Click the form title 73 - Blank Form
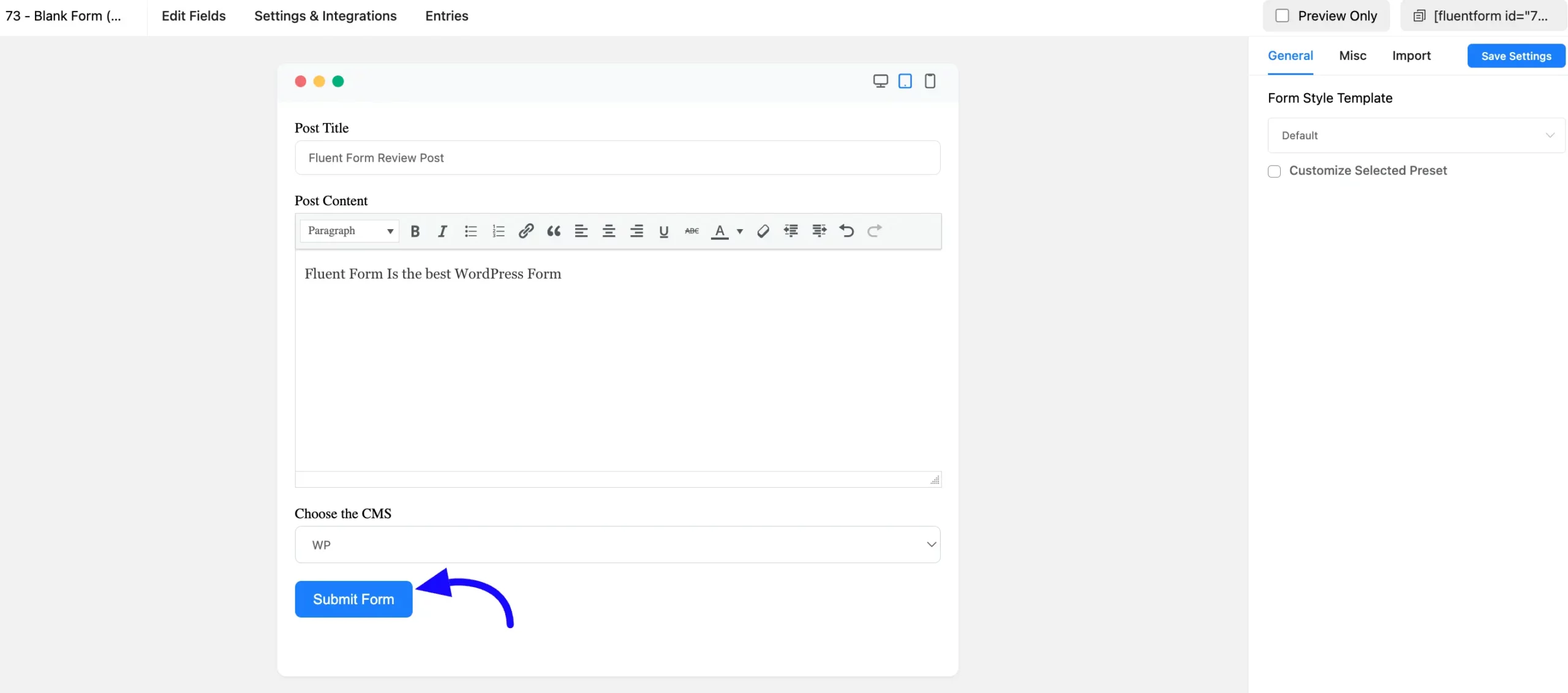 [63, 16]
